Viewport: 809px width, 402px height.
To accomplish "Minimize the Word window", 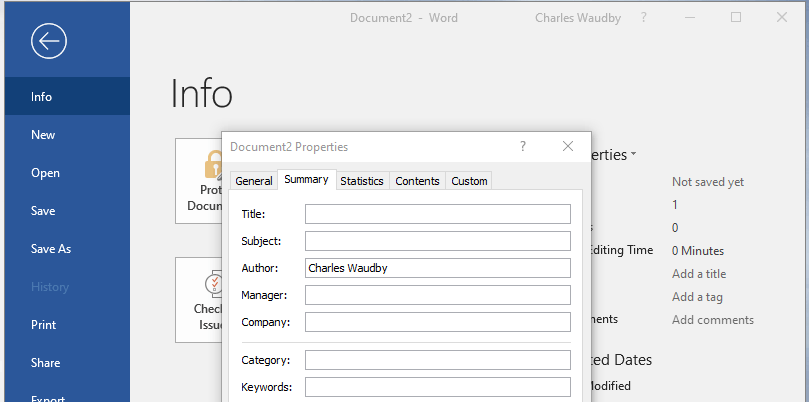I will tap(690, 18).
